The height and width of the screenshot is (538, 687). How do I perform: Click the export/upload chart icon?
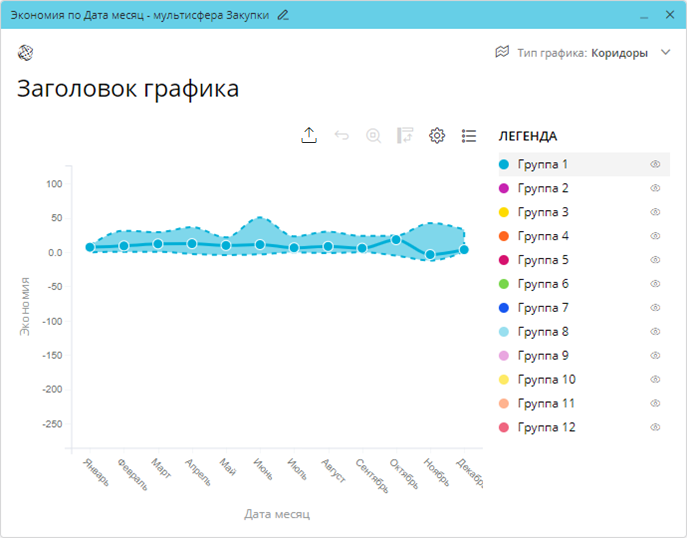pos(309,136)
